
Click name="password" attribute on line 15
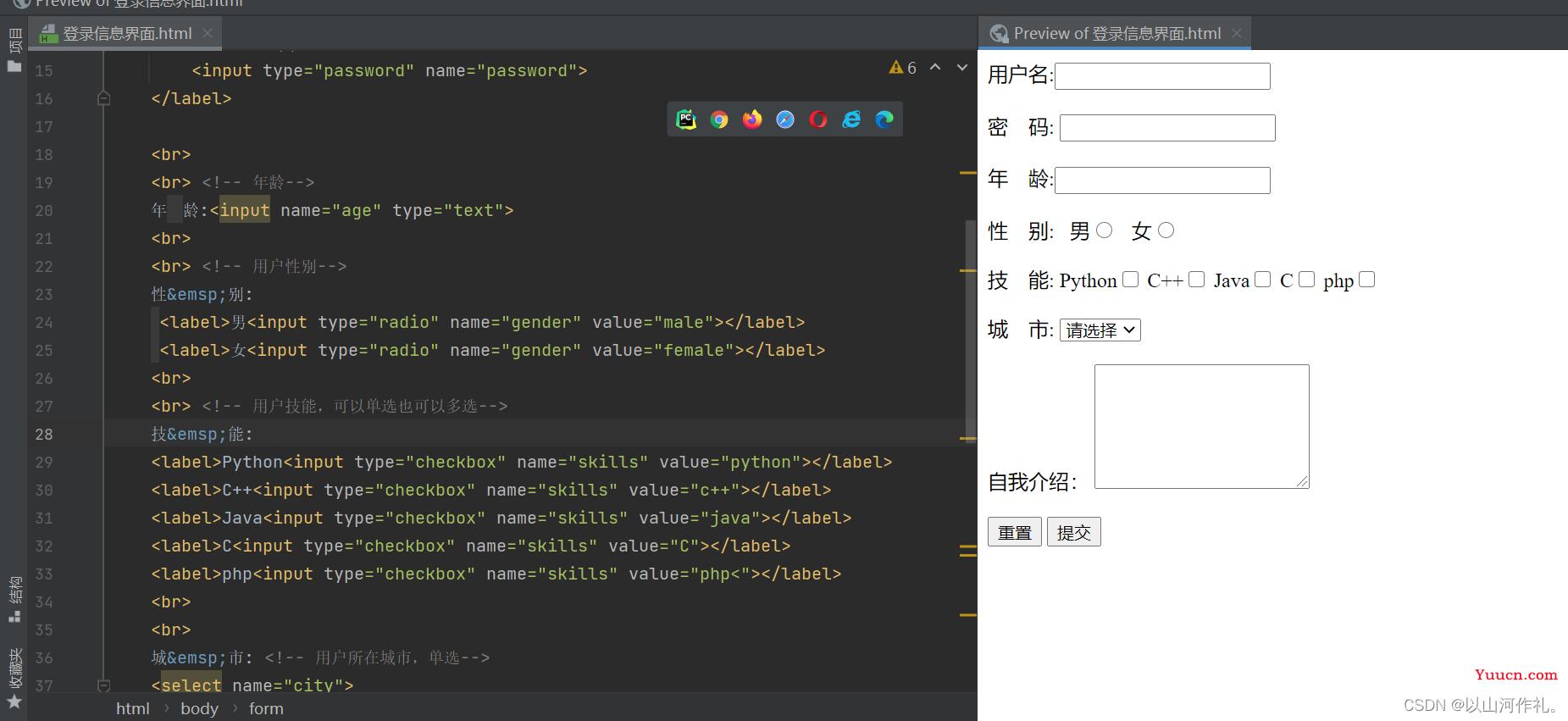[x=501, y=71]
